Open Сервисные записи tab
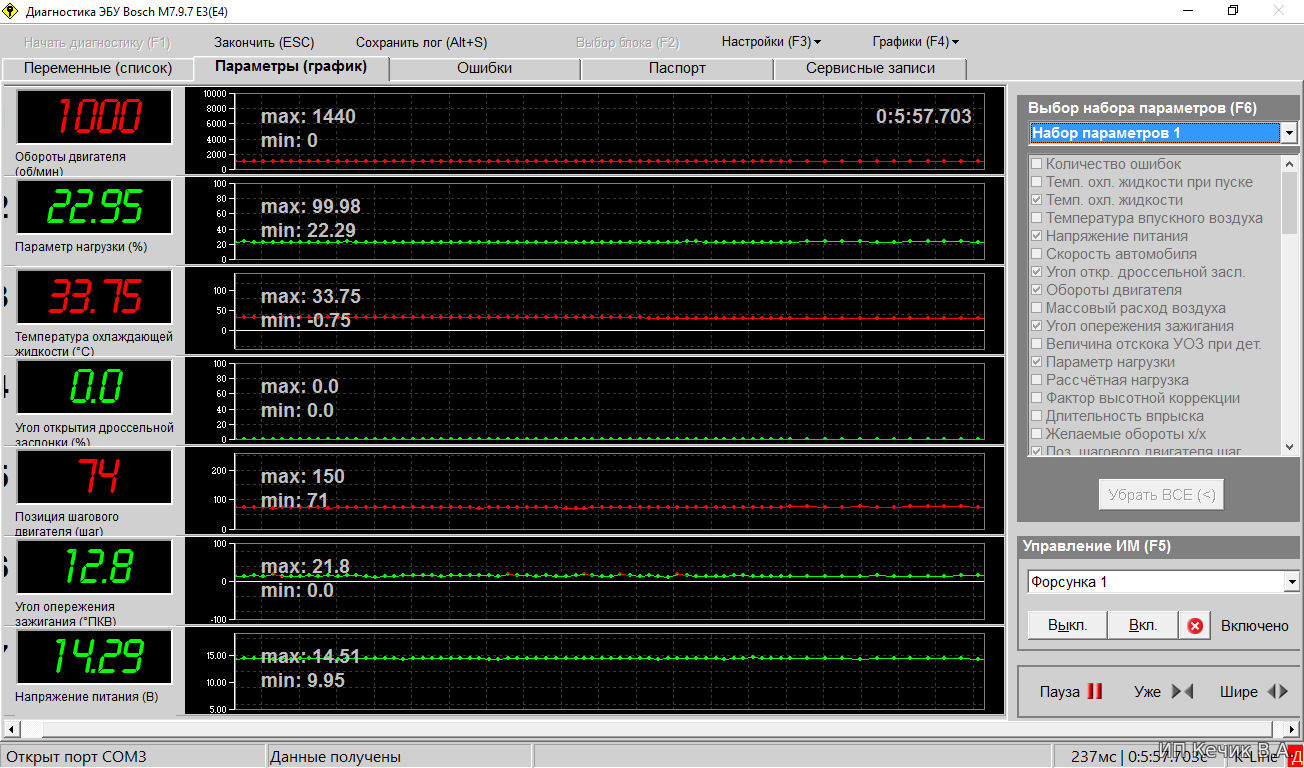 (871, 69)
